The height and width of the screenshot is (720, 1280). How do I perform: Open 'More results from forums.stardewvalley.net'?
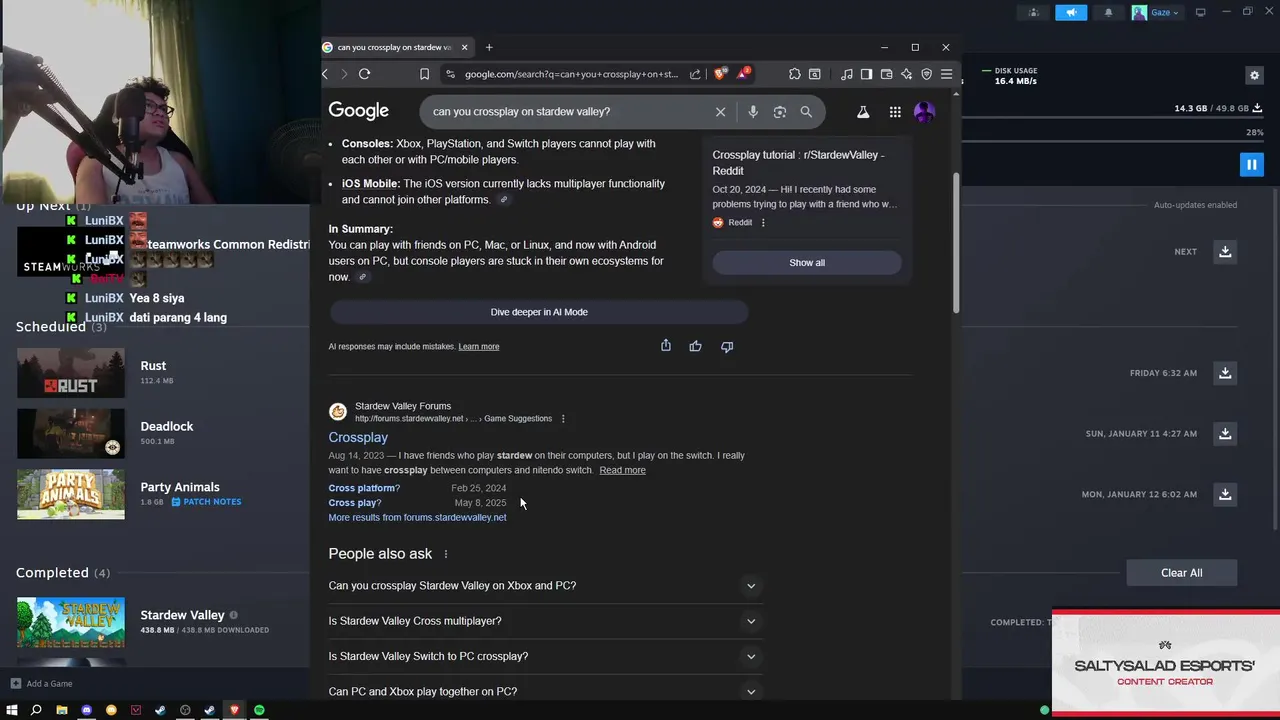click(x=417, y=518)
